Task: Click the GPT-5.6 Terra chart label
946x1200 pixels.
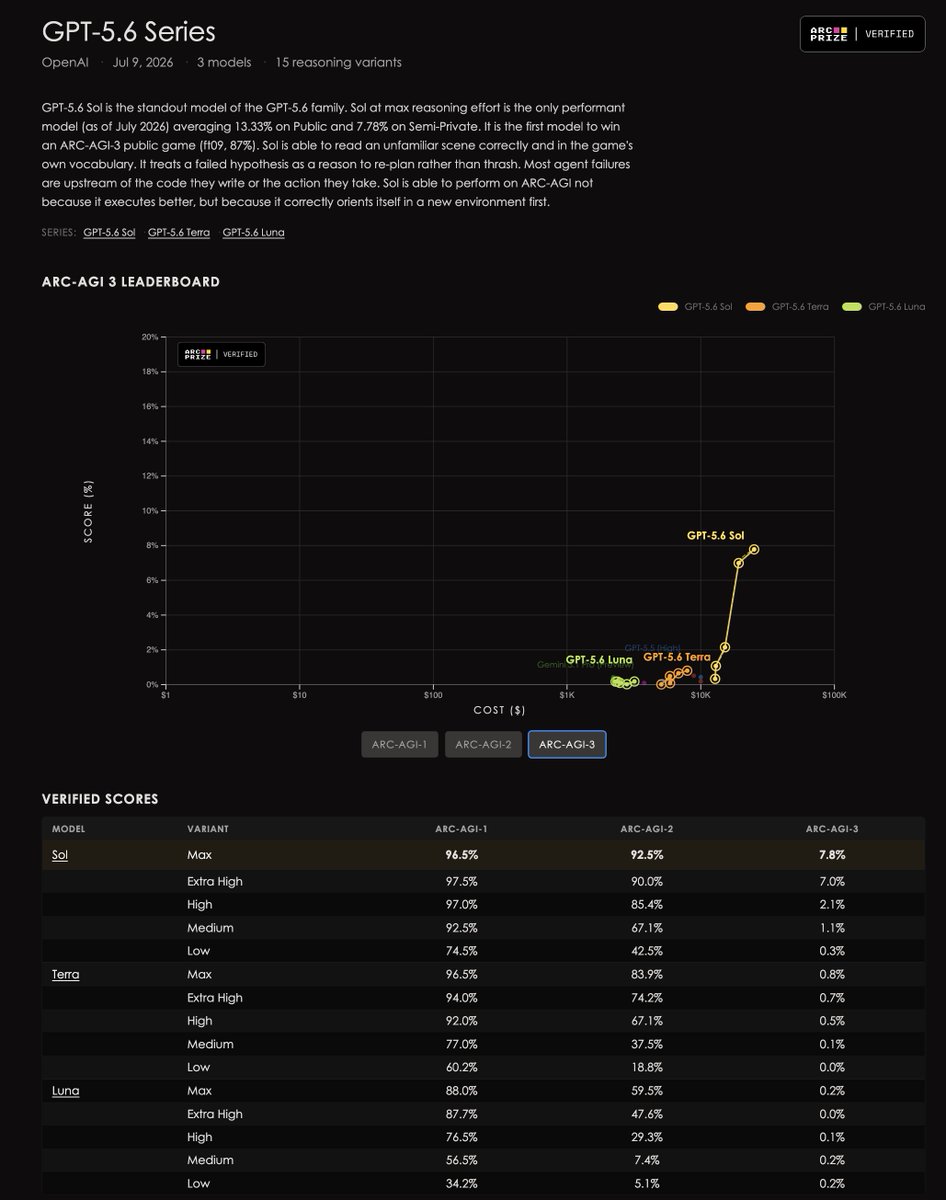Action: 676,657
